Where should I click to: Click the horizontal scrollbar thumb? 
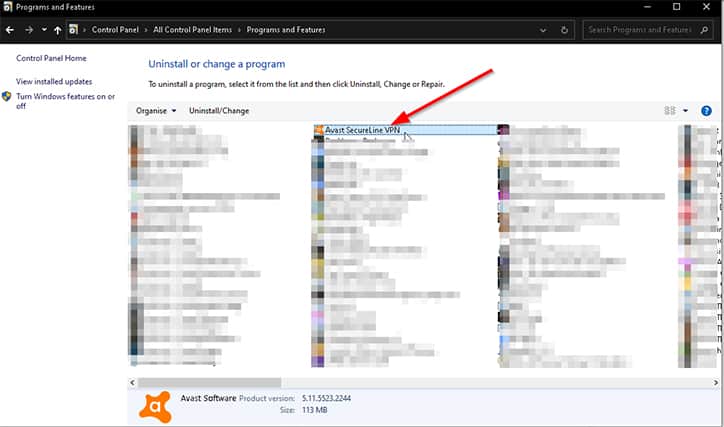pyautogui.click(x=209, y=383)
